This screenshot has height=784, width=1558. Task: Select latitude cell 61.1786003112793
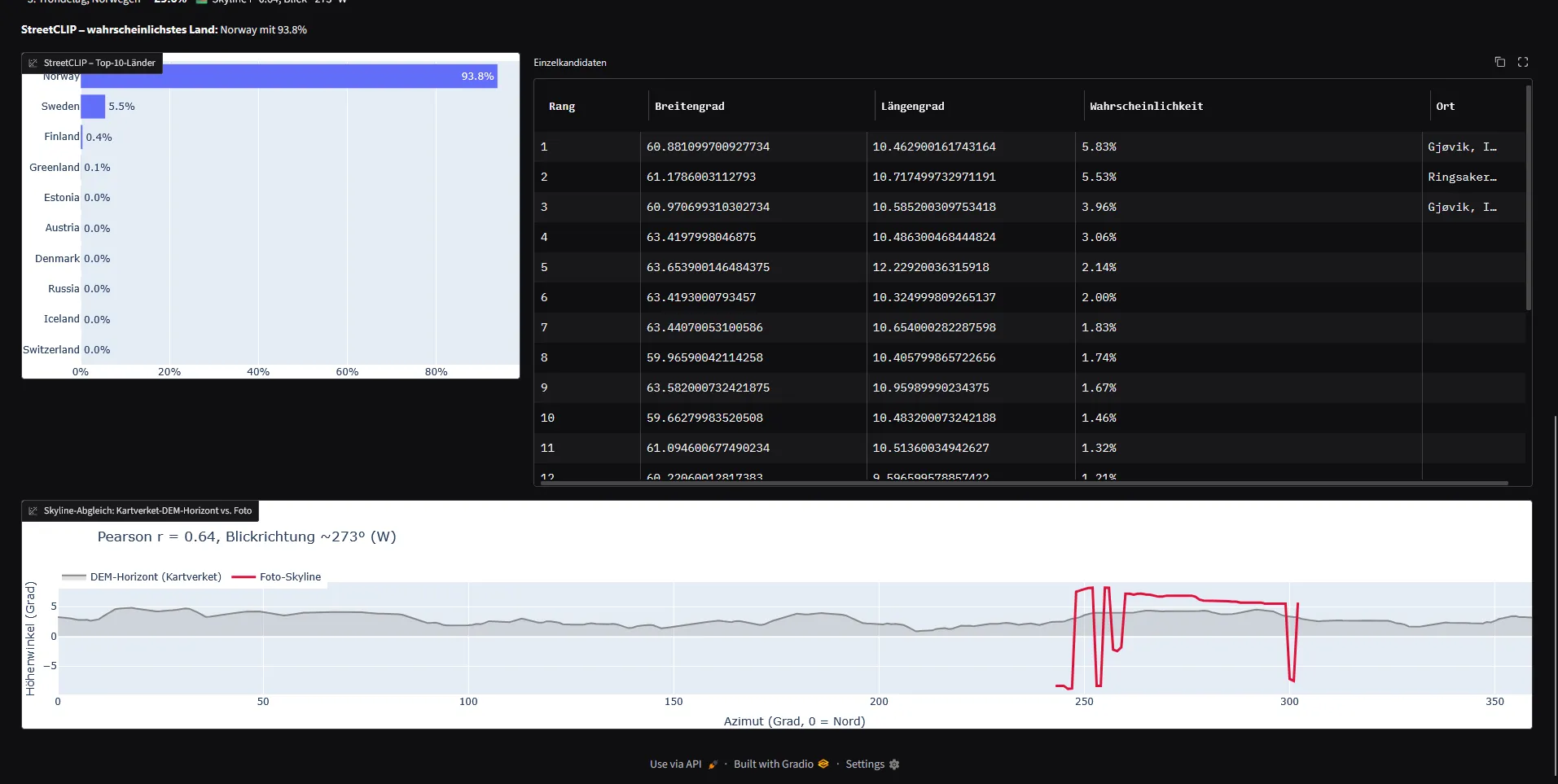click(x=754, y=177)
